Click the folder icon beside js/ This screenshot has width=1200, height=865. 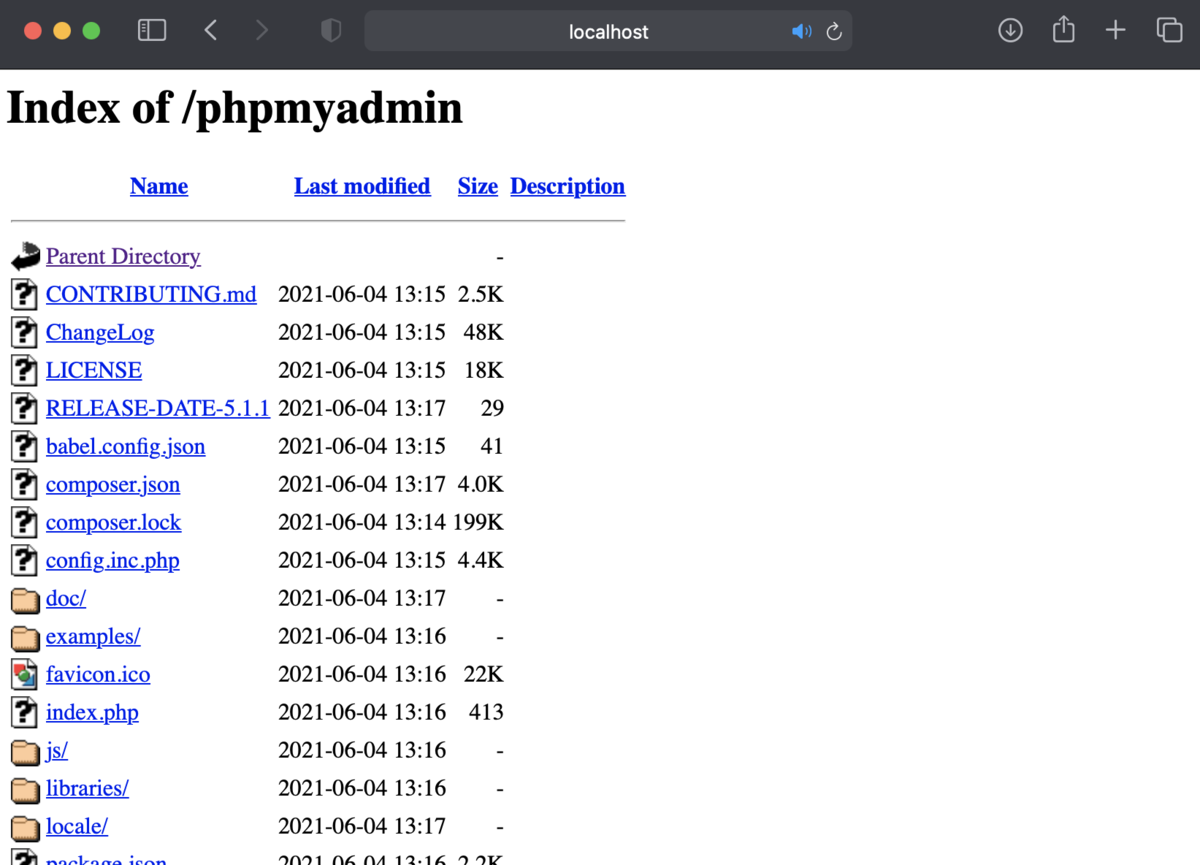[x=25, y=751]
